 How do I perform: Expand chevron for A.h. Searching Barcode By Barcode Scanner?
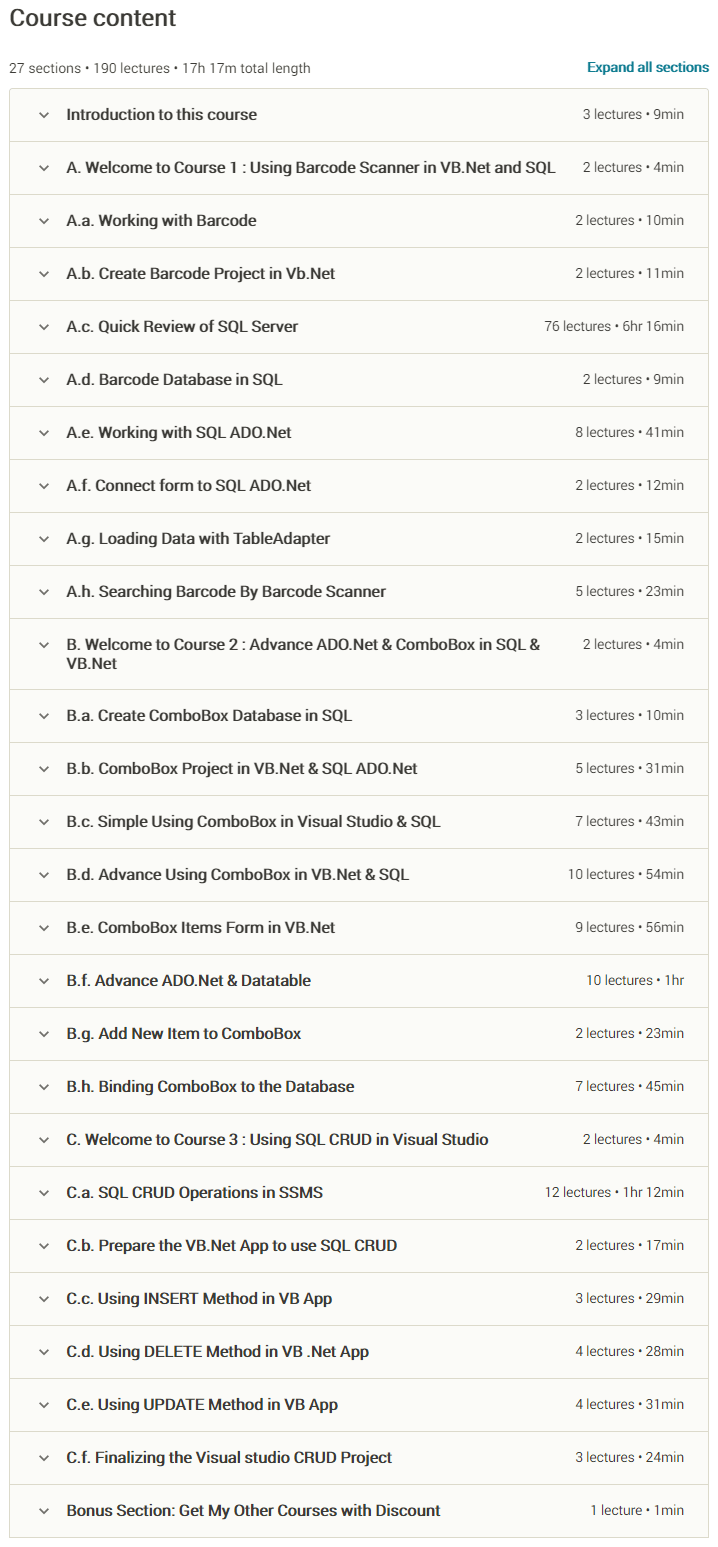43,592
